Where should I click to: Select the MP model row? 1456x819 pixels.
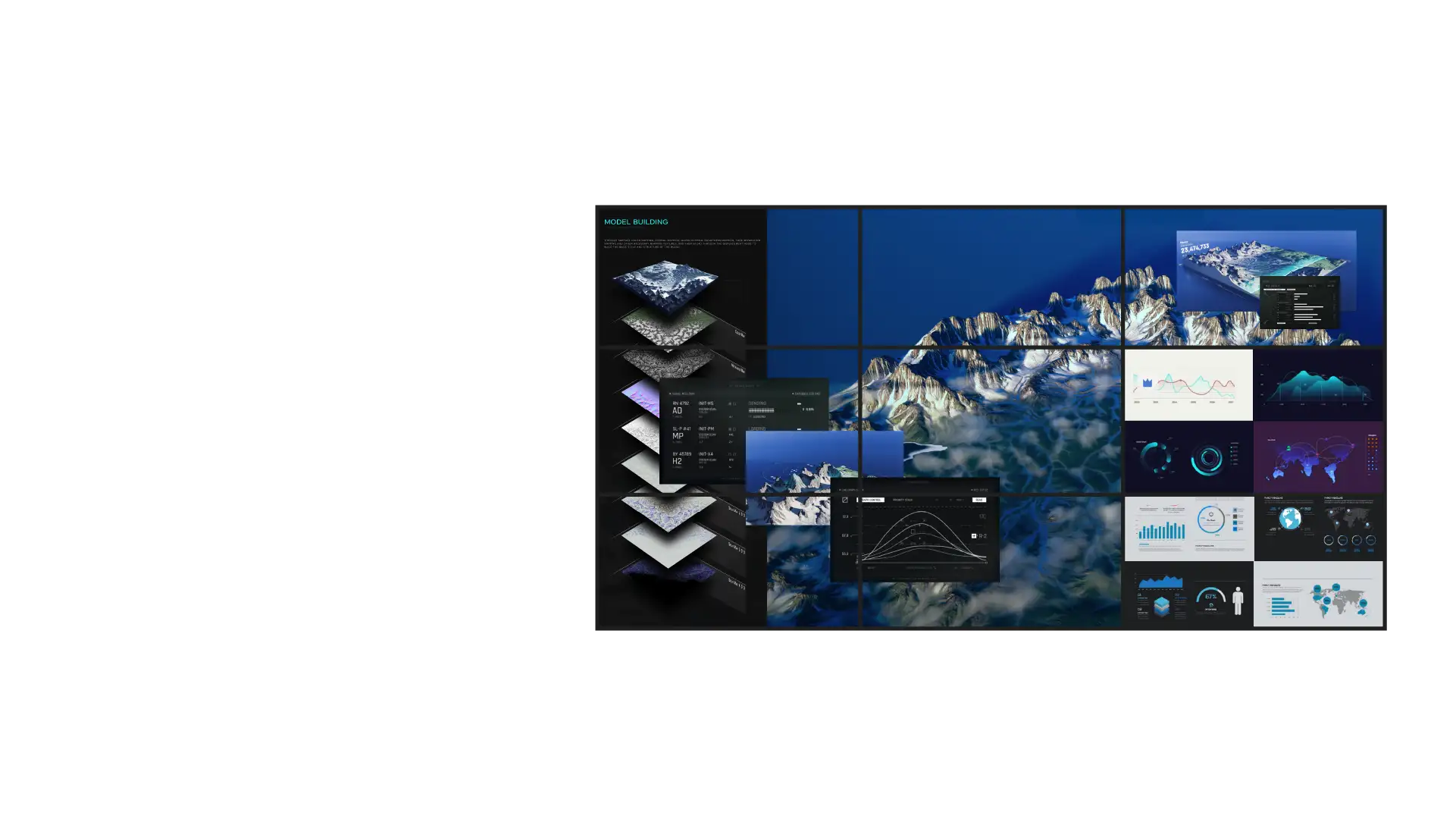tap(678, 435)
